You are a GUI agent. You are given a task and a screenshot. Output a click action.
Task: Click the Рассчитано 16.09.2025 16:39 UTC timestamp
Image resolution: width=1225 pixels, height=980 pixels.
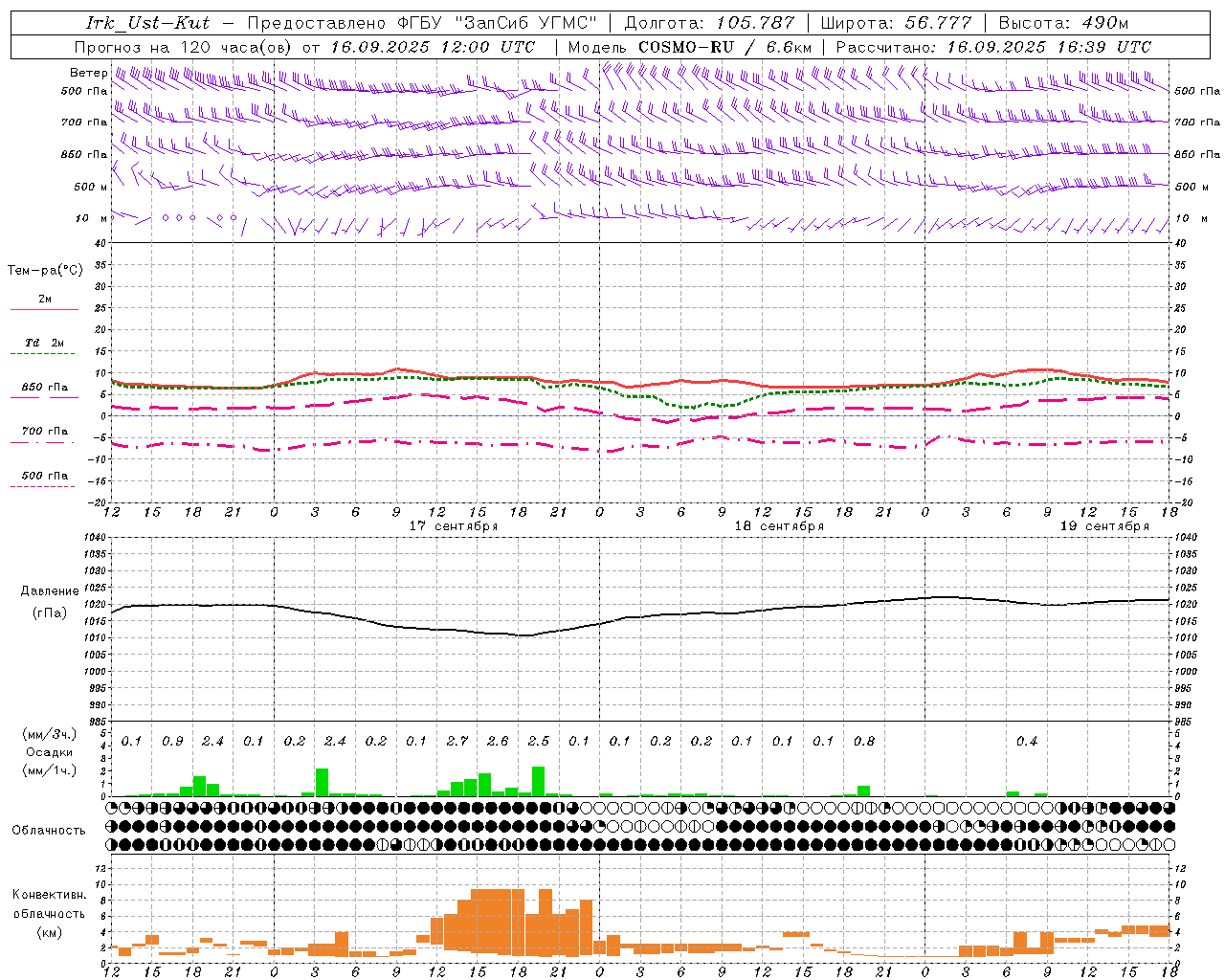(993, 47)
